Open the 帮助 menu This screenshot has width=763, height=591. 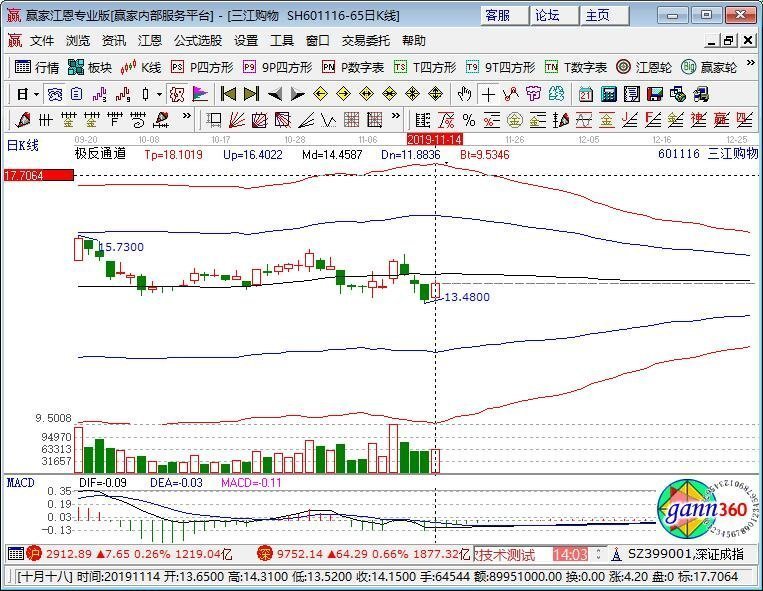[x=414, y=40]
